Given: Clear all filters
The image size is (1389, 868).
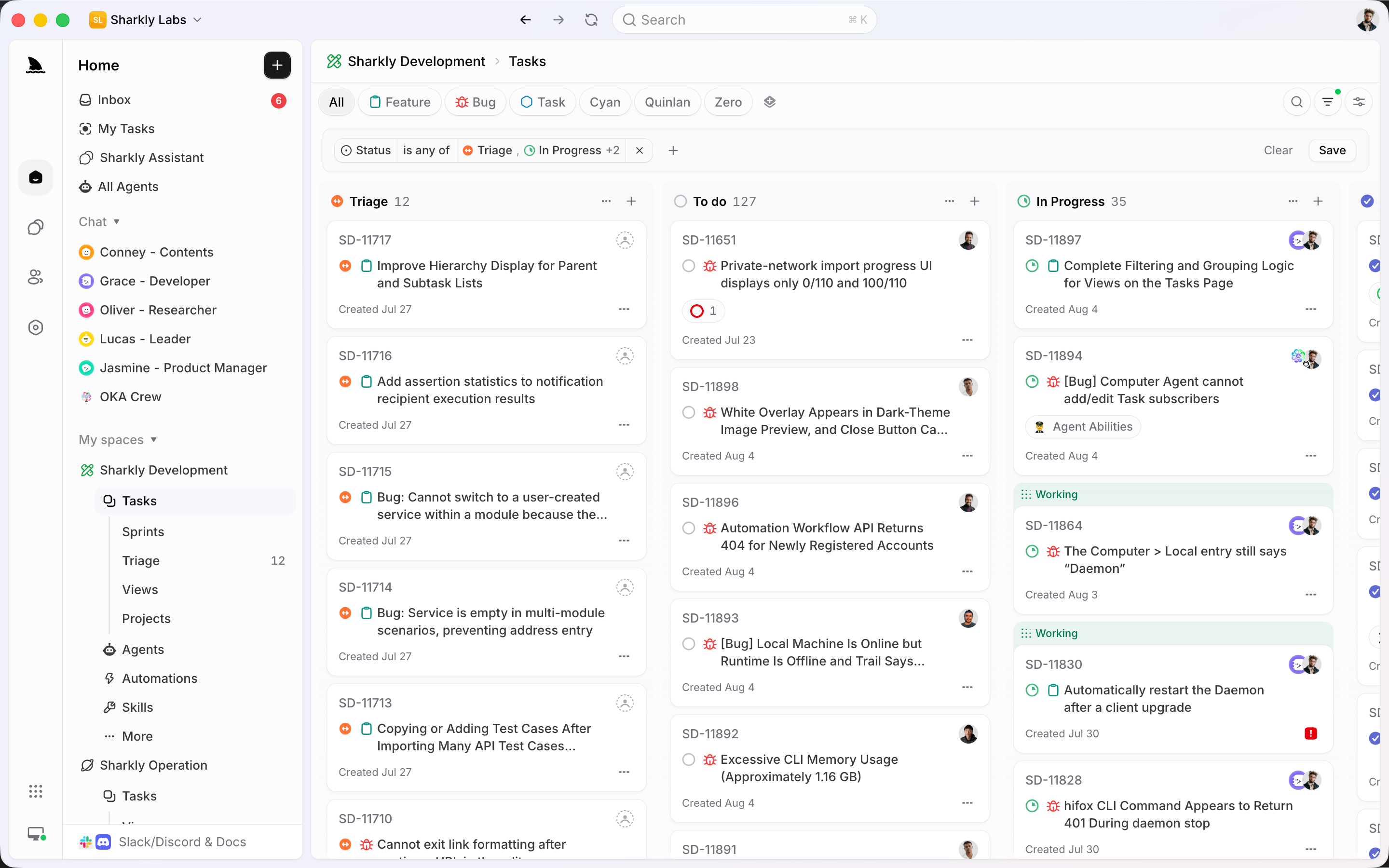Looking at the screenshot, I should 1278,150.
